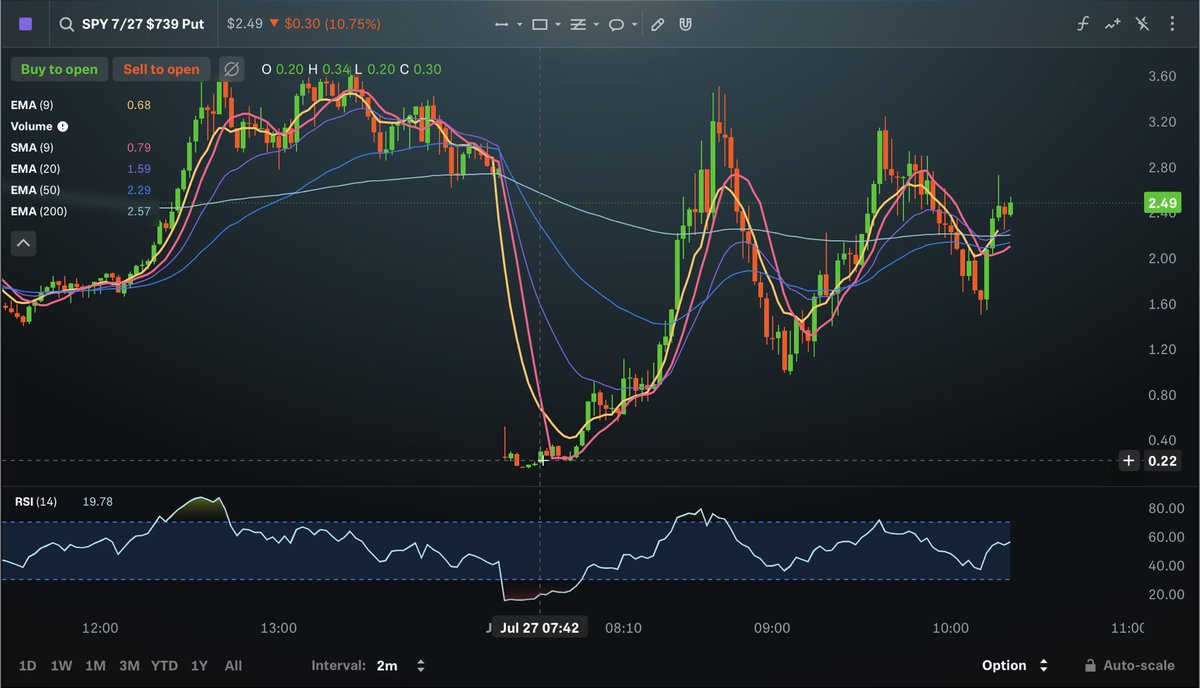Click the RSI value 19.78

tap(98, 501)
